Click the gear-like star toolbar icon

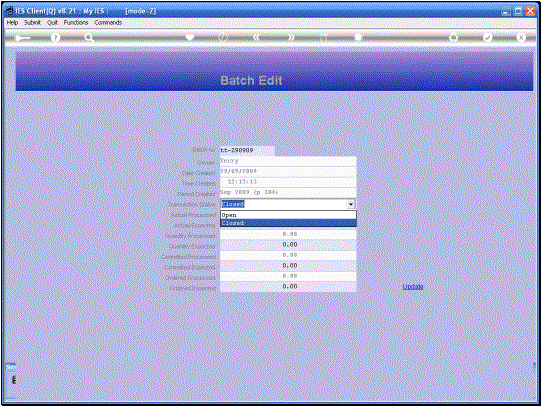click(453, 38)
